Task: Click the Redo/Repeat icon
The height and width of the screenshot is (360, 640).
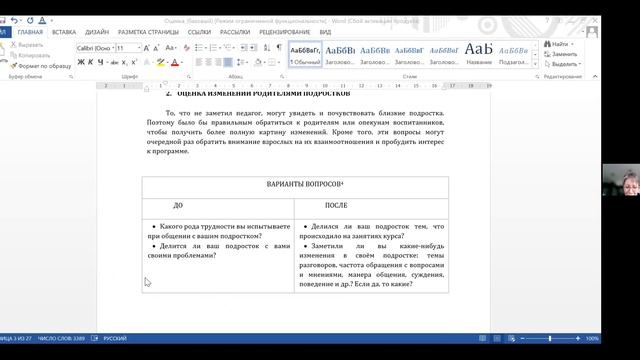Action: (x=30, y=20)
